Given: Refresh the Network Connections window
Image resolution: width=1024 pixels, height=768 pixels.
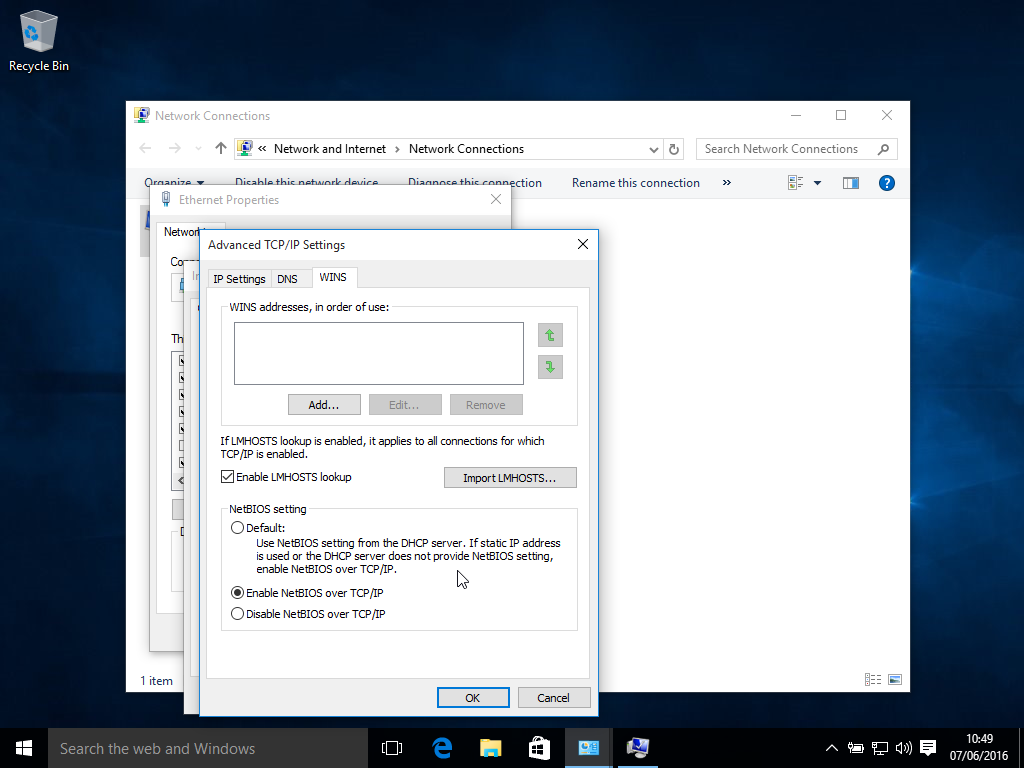Looking at the screenshot, I should click(x=674, y=149).
